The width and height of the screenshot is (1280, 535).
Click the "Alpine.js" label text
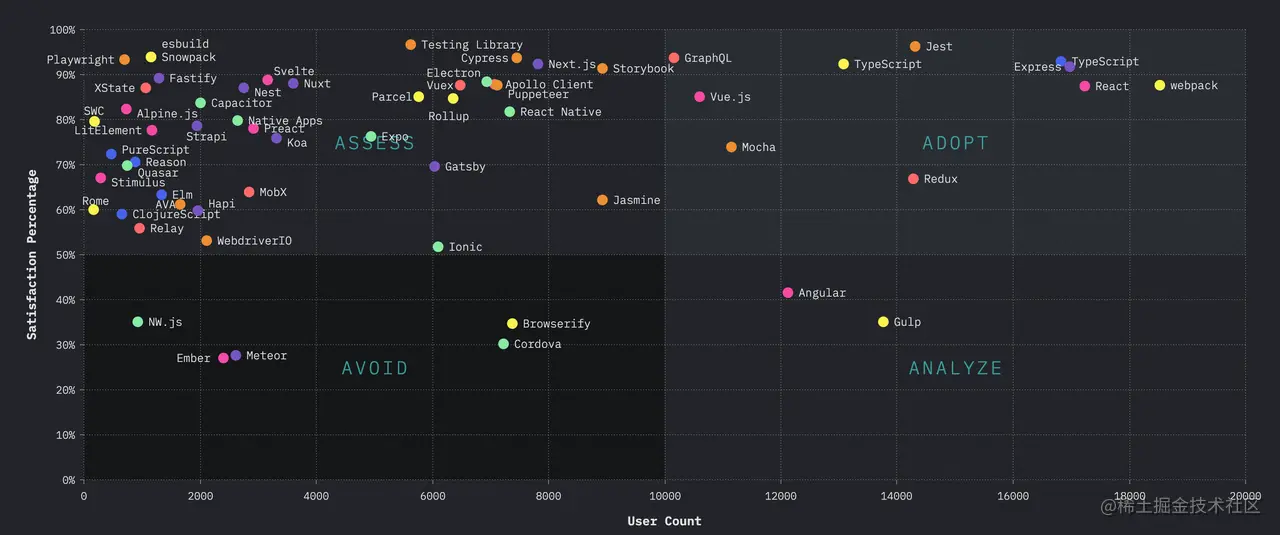(167, 114)
